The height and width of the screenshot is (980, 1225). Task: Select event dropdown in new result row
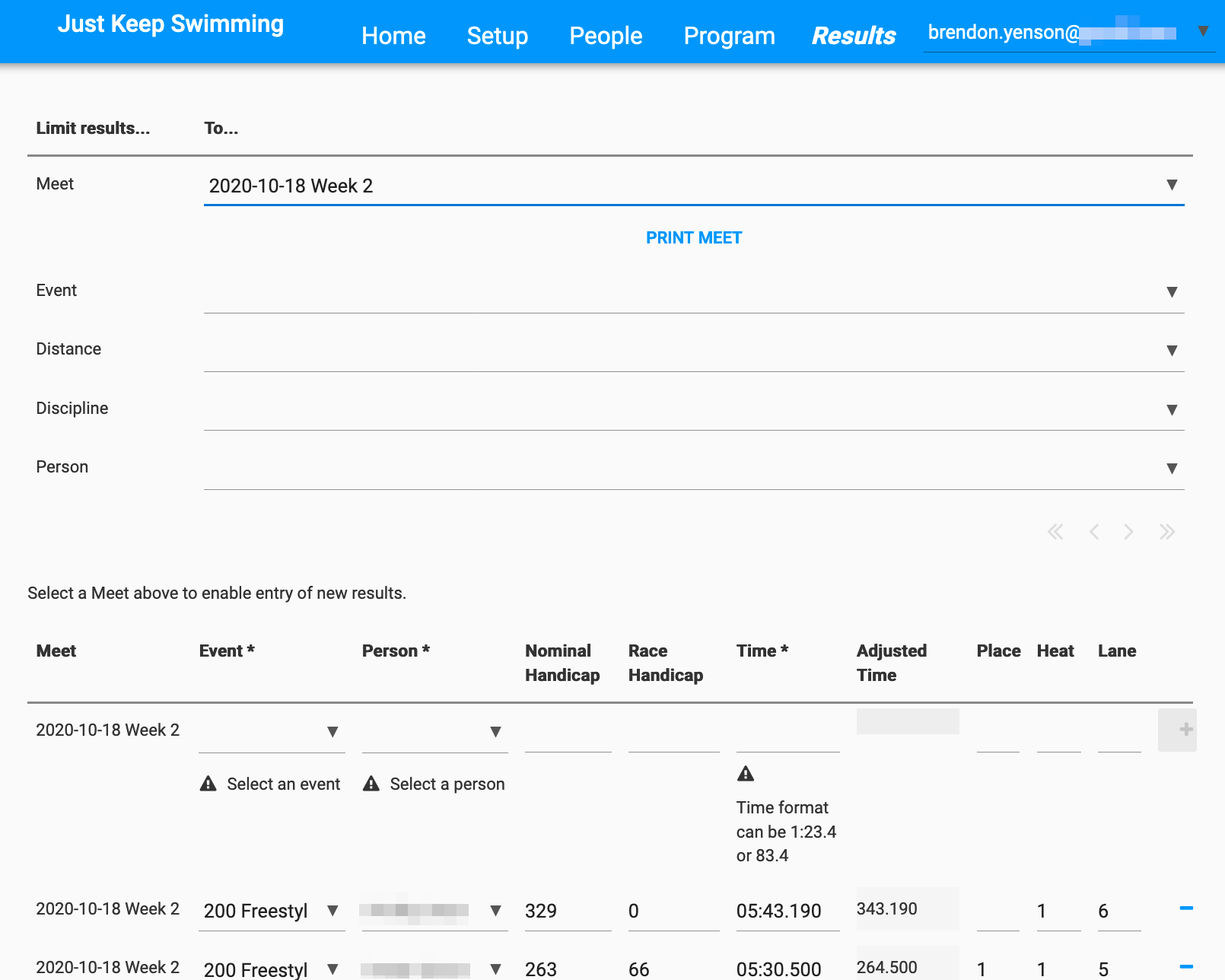coord(271,732)
